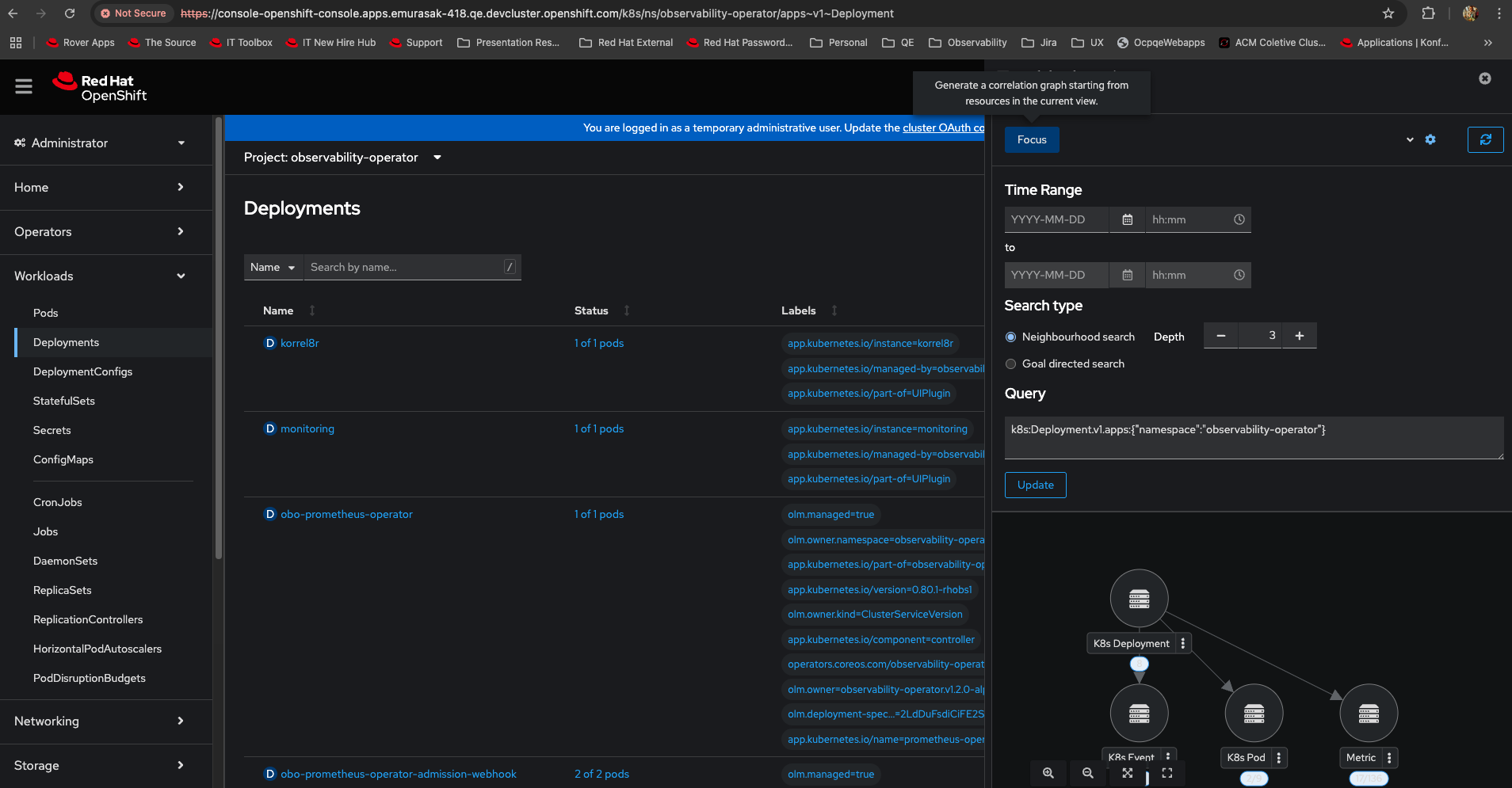This screenshot has width=1512, height=788.
Task: Click the fit-to-screen graph icon
Action: point(1127,773)
